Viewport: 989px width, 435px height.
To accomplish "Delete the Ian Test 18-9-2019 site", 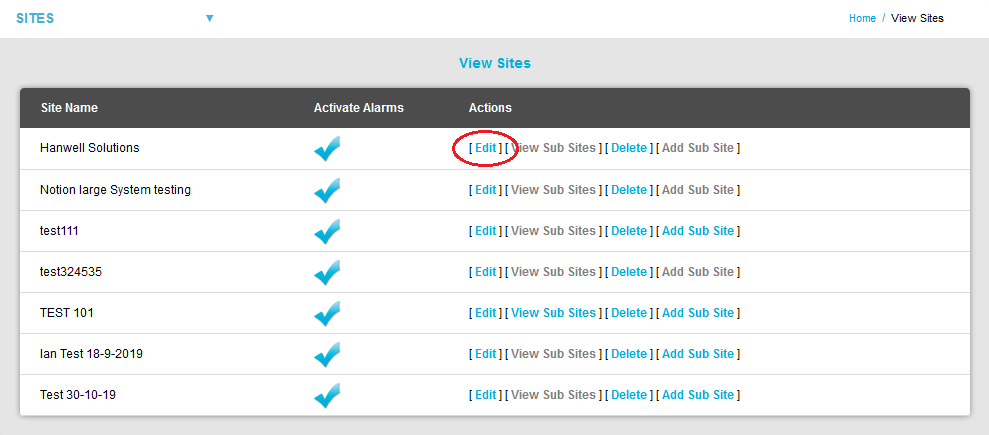I will point(629,354).
